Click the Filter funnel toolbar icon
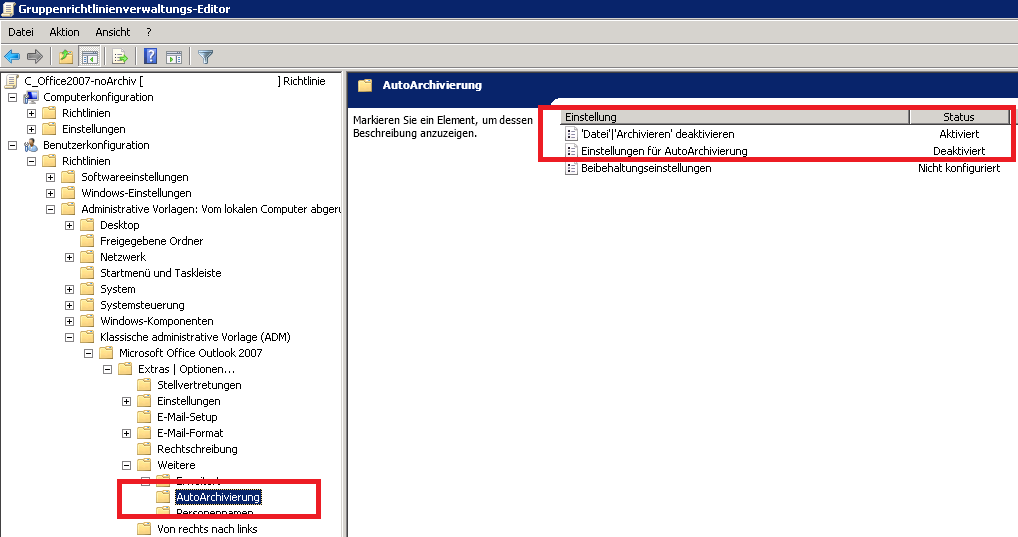Image resolution: width=1018 pixels, height=537 pixels. 205,56
